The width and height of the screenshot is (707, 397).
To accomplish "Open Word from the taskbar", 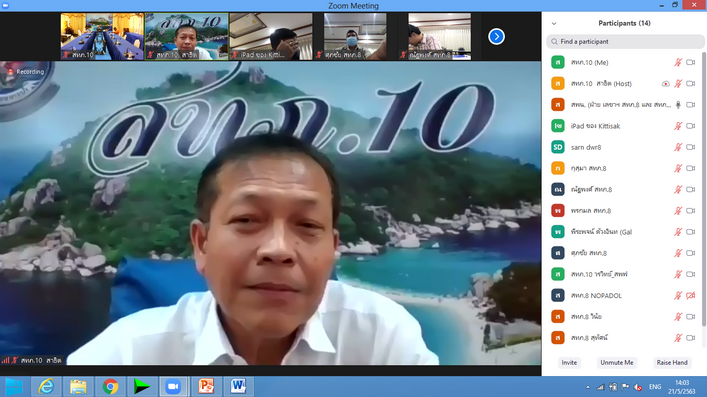I will point(238,387).
